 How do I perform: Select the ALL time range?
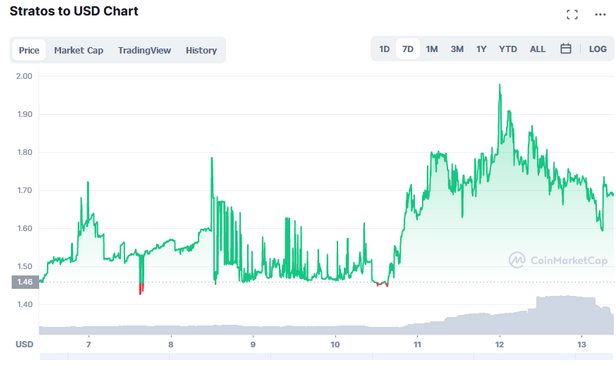tap(537, 49)
